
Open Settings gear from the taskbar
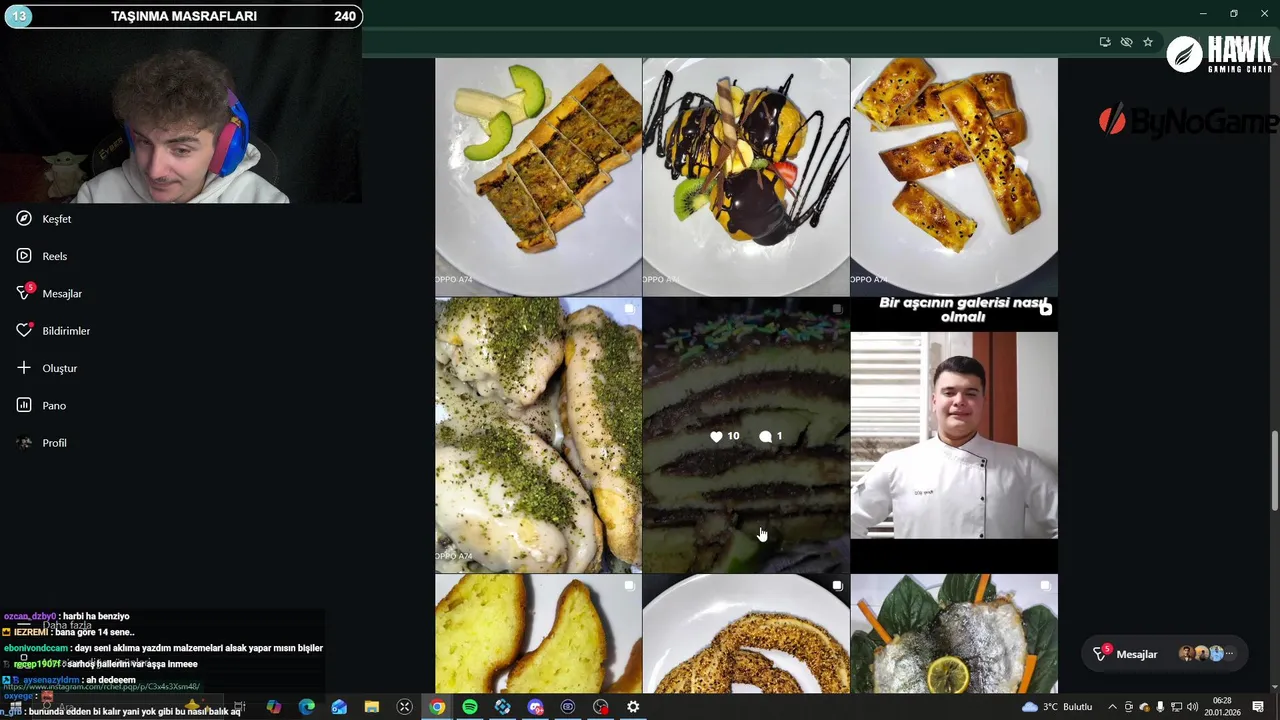633,707
